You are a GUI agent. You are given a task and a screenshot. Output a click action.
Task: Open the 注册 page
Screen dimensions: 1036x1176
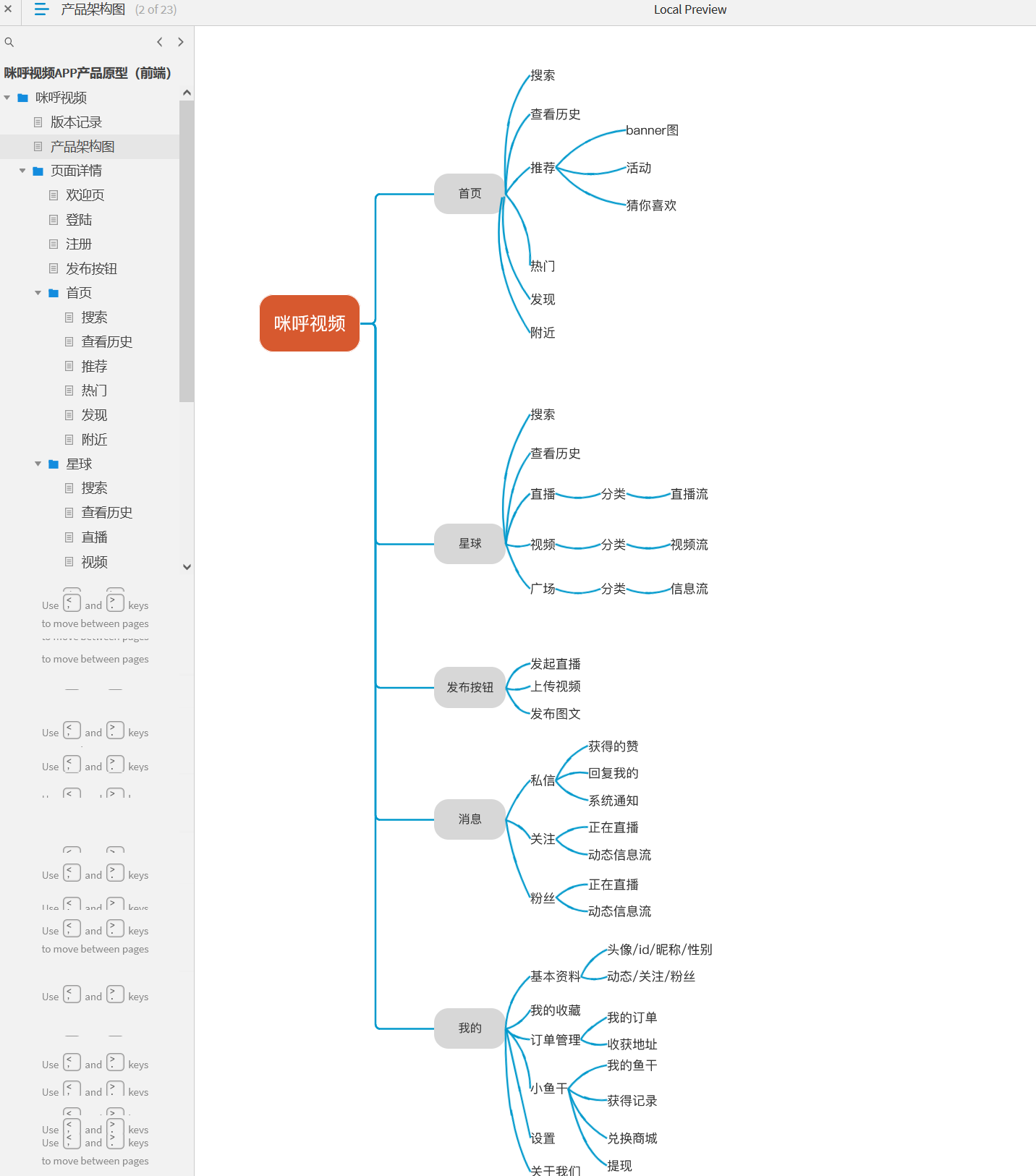click(79, 244)
